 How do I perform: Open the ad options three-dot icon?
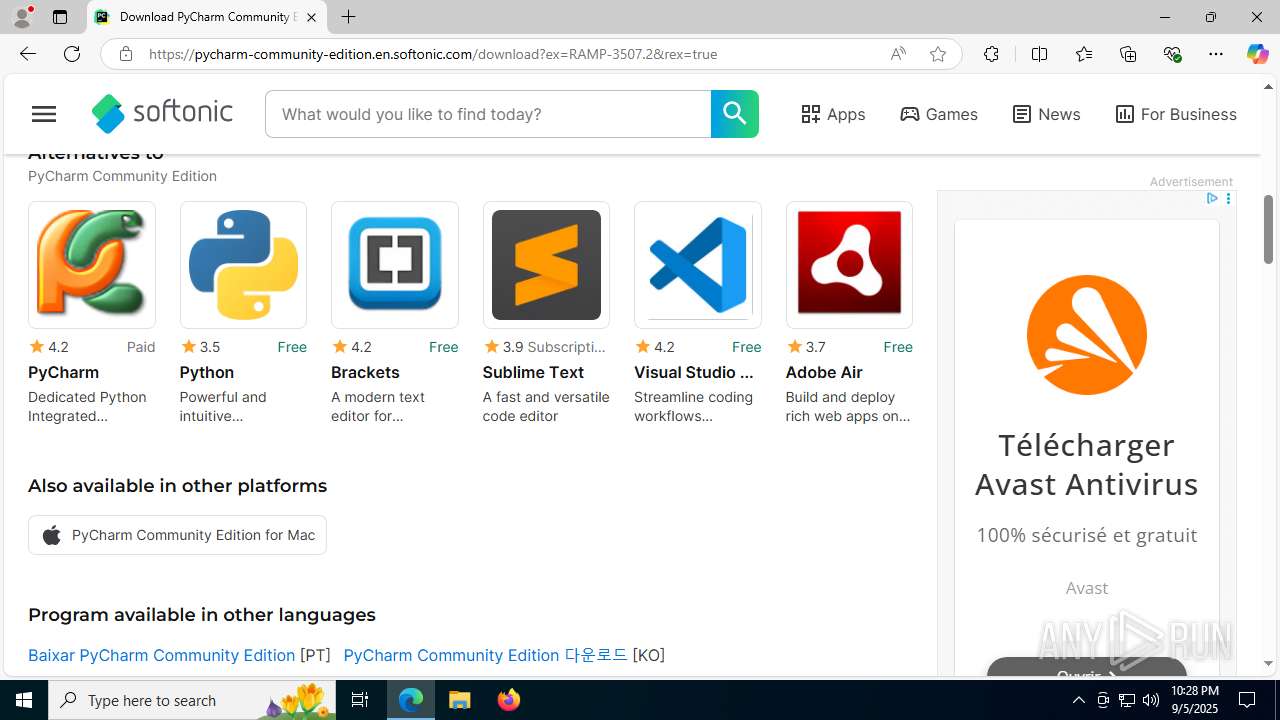[1228, 199]
